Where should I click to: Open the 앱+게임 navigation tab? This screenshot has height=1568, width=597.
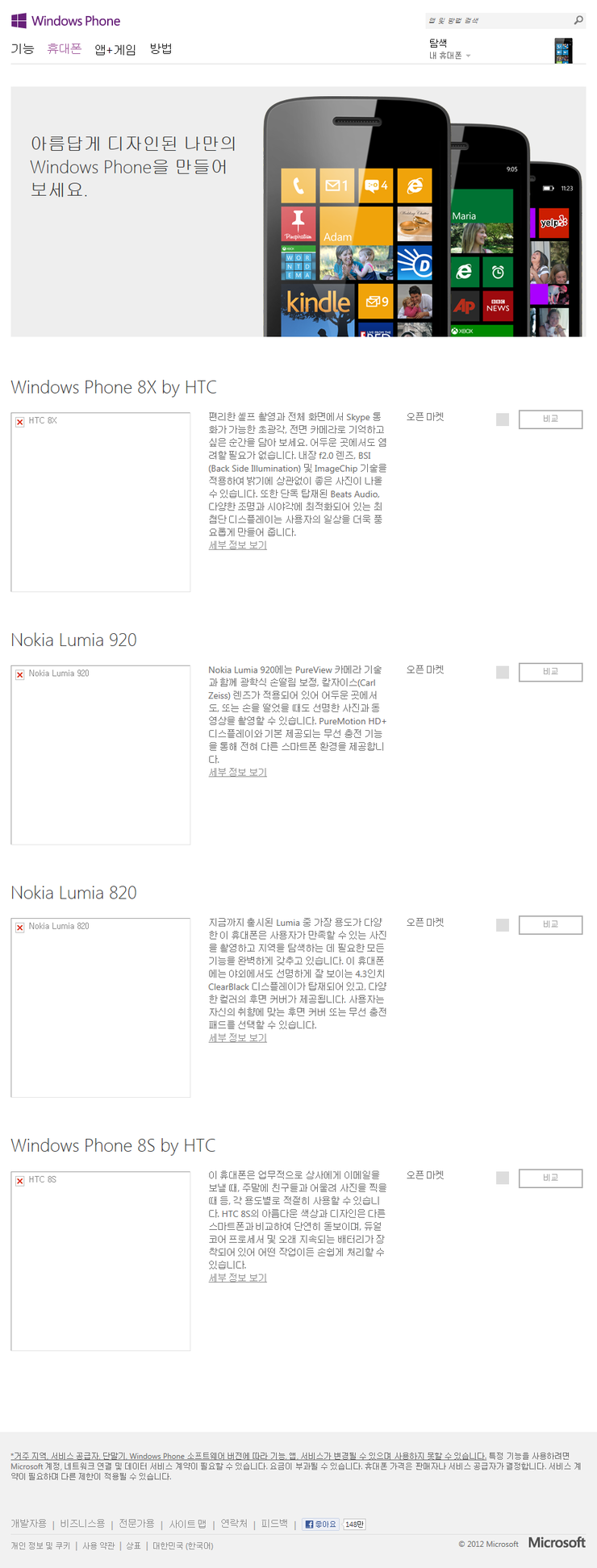(115, 50)
